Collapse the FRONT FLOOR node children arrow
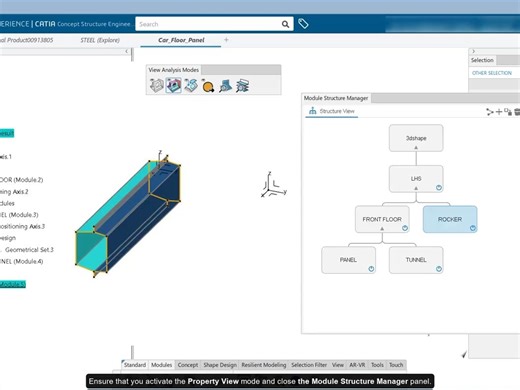The width and height of the screenshot is (520, 390). point(382,229)
